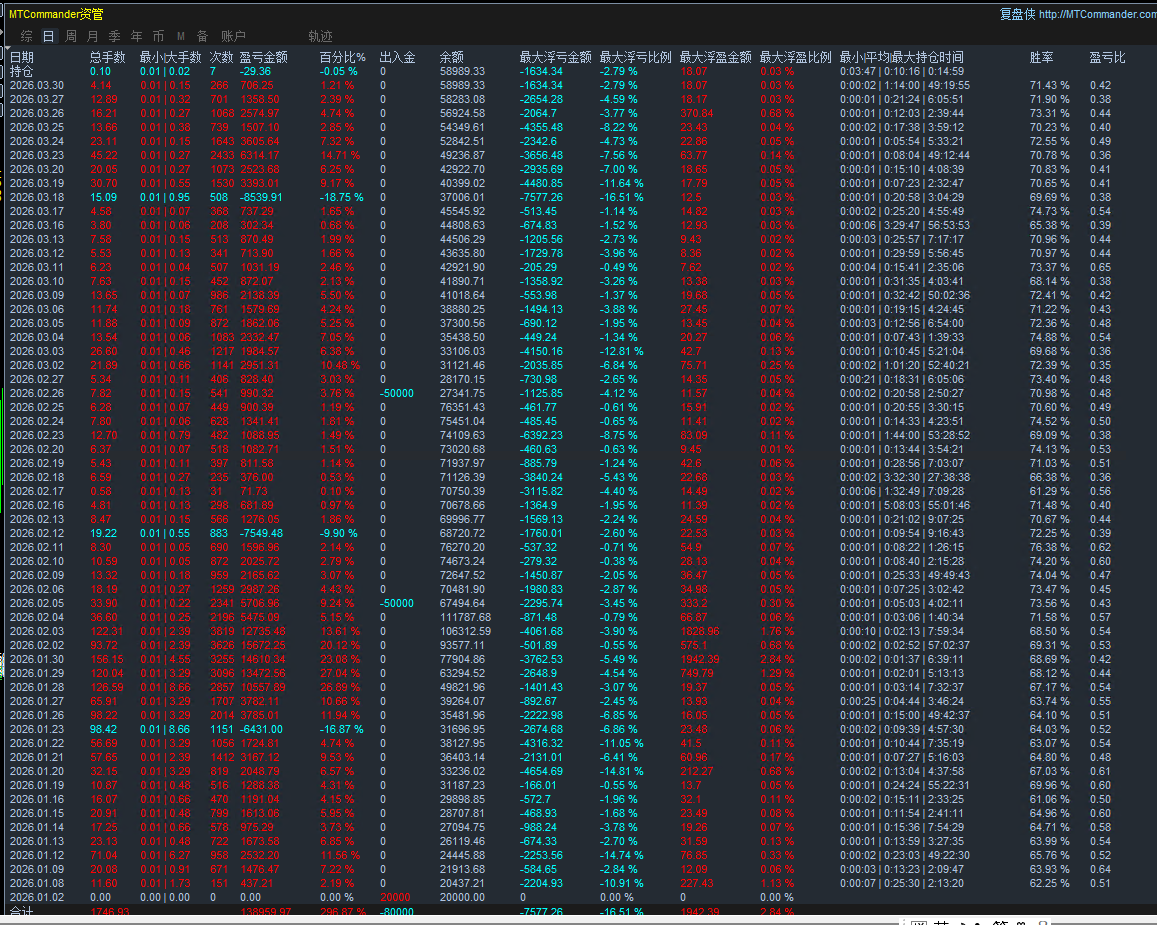Open the 周 weekly tab
The width and height of the screenshot is (1157, 925).
click(x=71, y=36)
